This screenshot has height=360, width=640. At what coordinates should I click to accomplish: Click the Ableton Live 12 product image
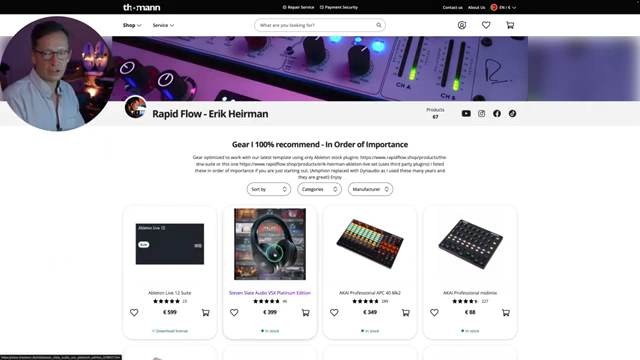170,244
